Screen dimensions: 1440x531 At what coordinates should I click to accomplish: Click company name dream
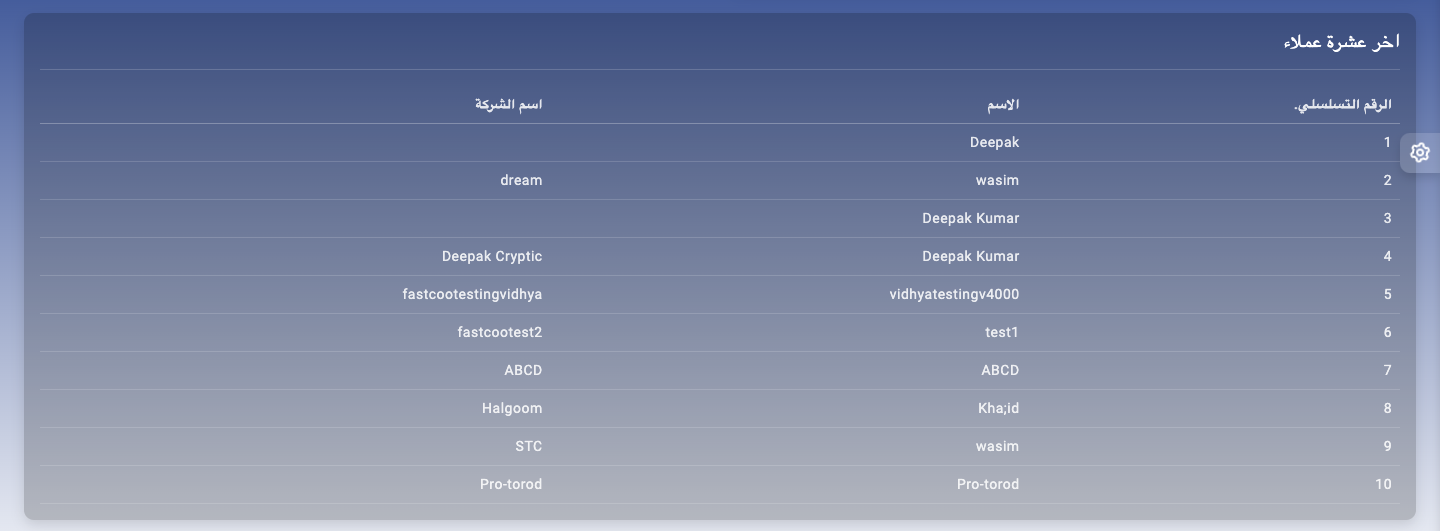521,181
